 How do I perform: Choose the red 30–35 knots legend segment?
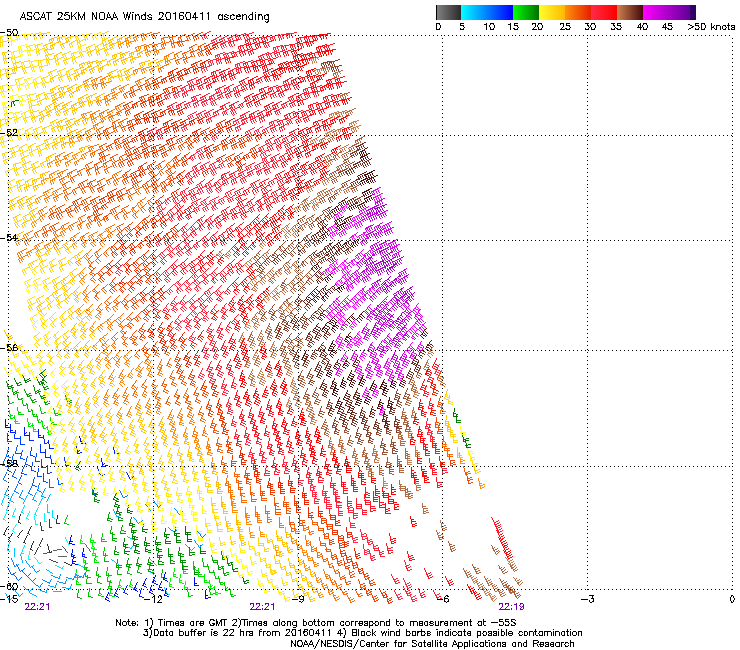click(x=604, y=12)
